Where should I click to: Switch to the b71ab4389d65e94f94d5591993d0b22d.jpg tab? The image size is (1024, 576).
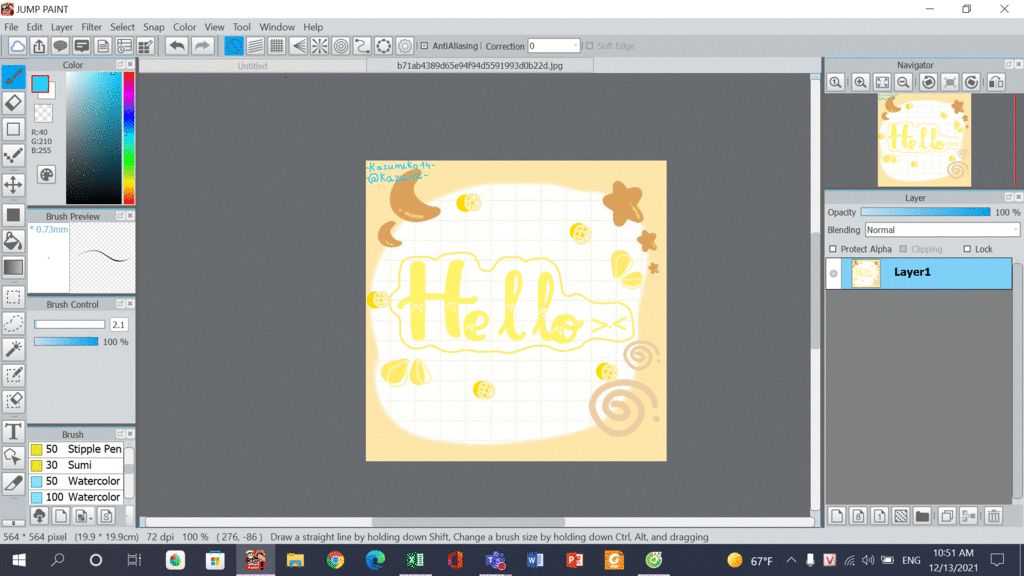480,66
